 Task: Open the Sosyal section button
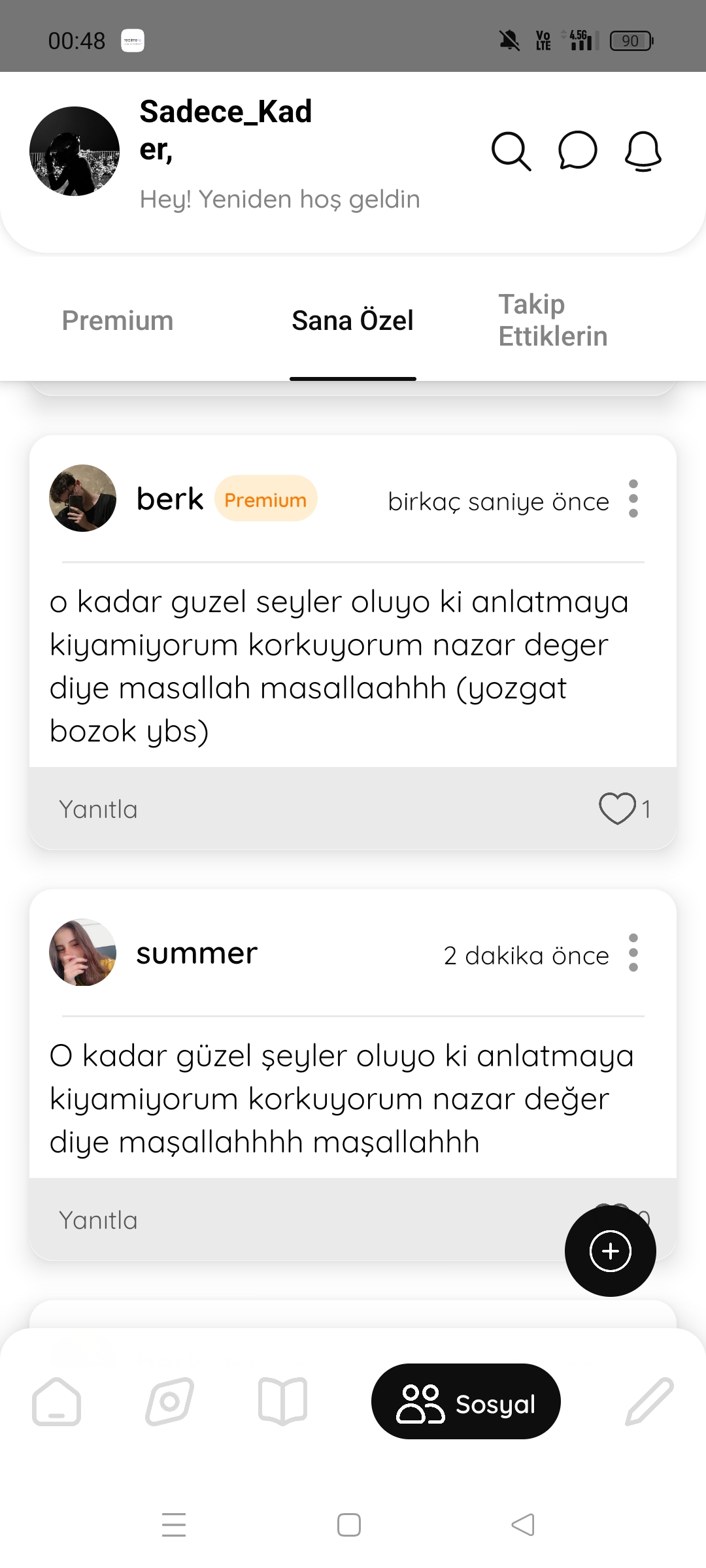pyautogui.click(x=466, y=1401)
